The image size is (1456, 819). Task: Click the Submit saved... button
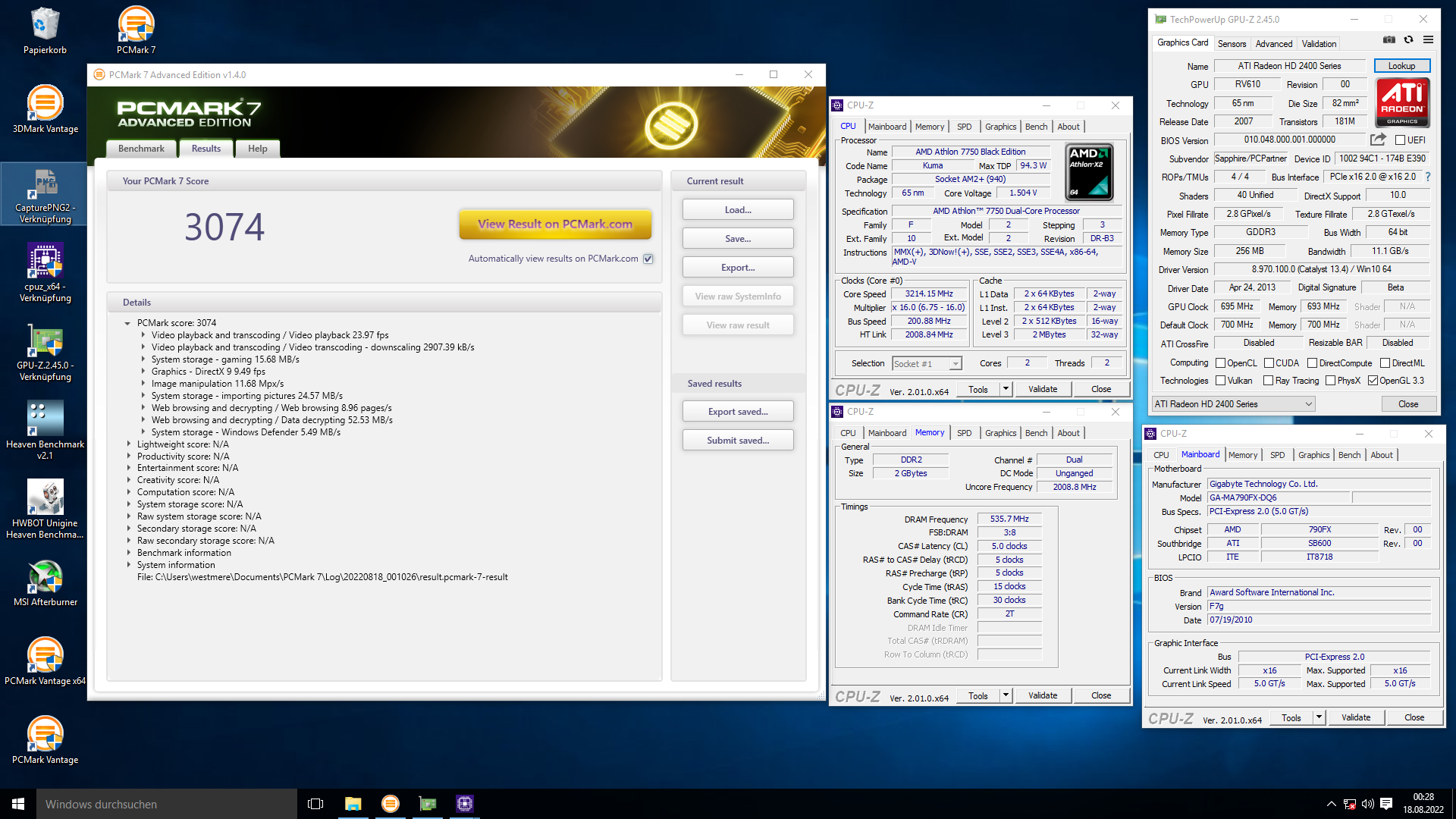click(x=738, y=440)
